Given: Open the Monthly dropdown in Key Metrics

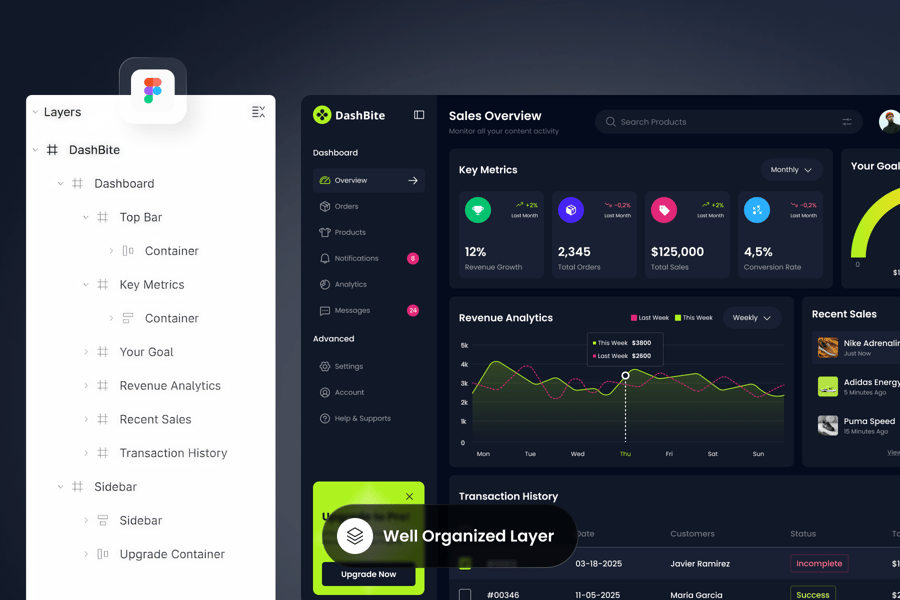Looking at the screenshot, I should [x=791, y=170].
